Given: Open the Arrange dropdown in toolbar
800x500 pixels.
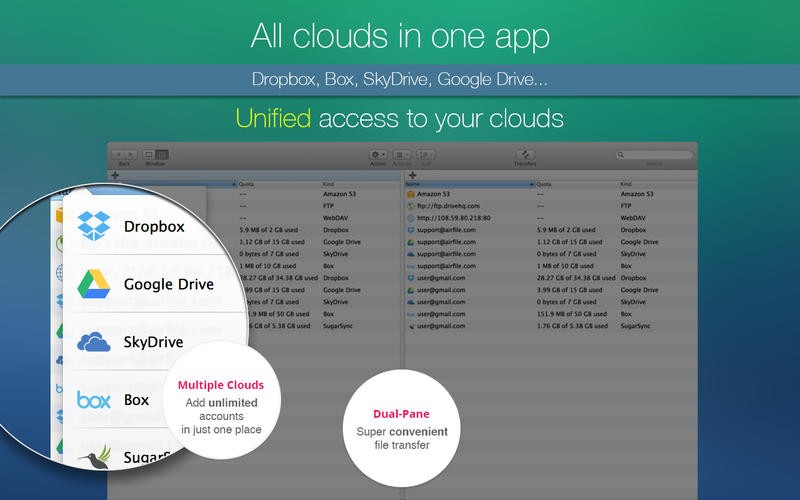Looking at the screenshot, I should (402, 154).
